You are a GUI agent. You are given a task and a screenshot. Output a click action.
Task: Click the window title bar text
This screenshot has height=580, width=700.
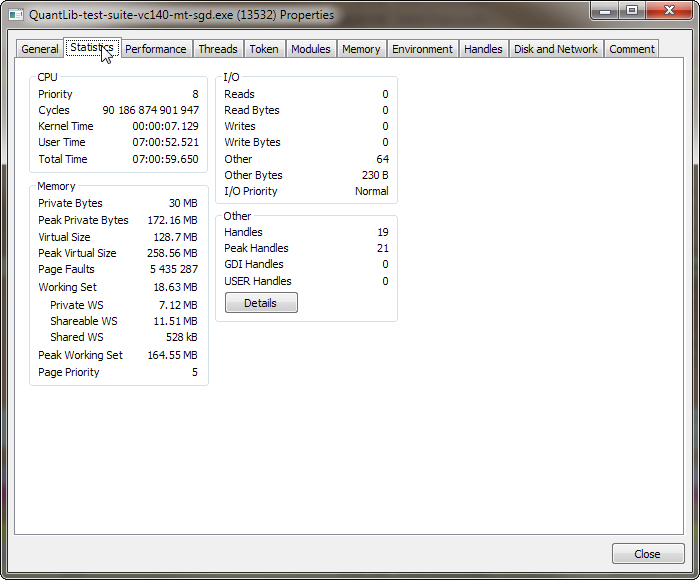[x=181, y=15]
